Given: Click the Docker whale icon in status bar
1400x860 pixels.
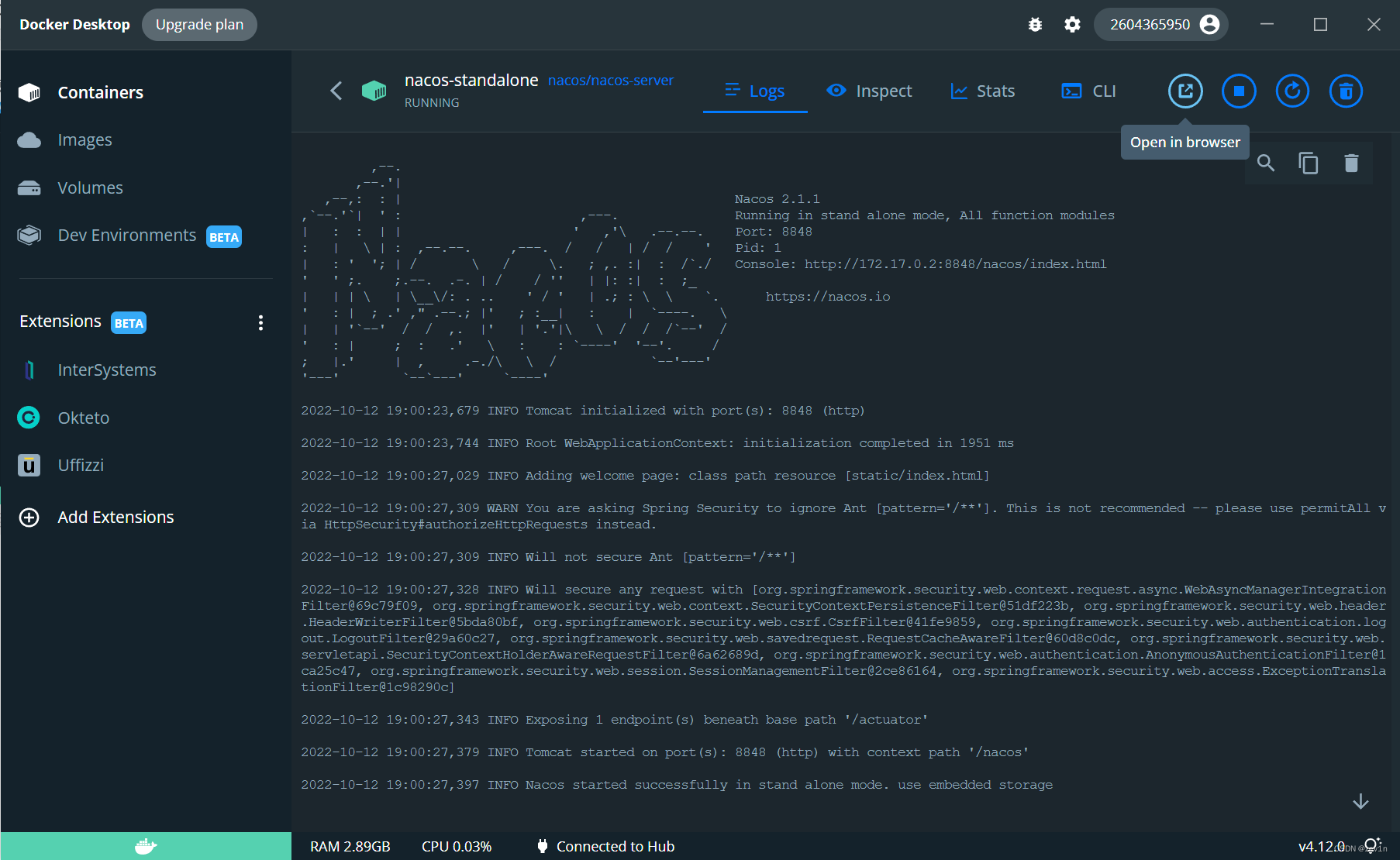Looking at the screenshot, I should point(146,846).
